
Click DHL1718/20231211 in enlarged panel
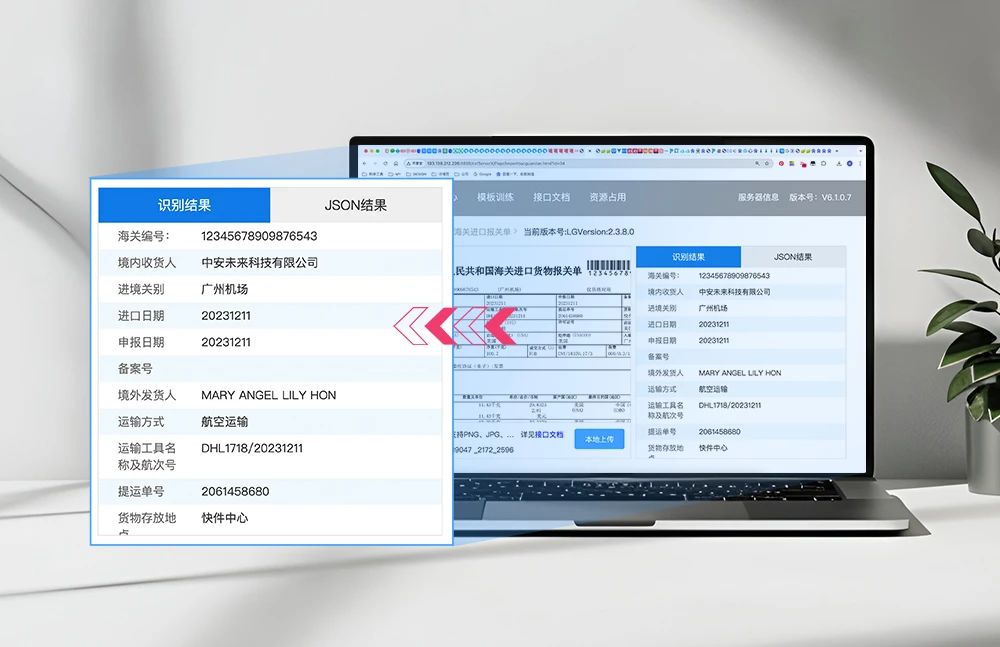coord(252,448)
